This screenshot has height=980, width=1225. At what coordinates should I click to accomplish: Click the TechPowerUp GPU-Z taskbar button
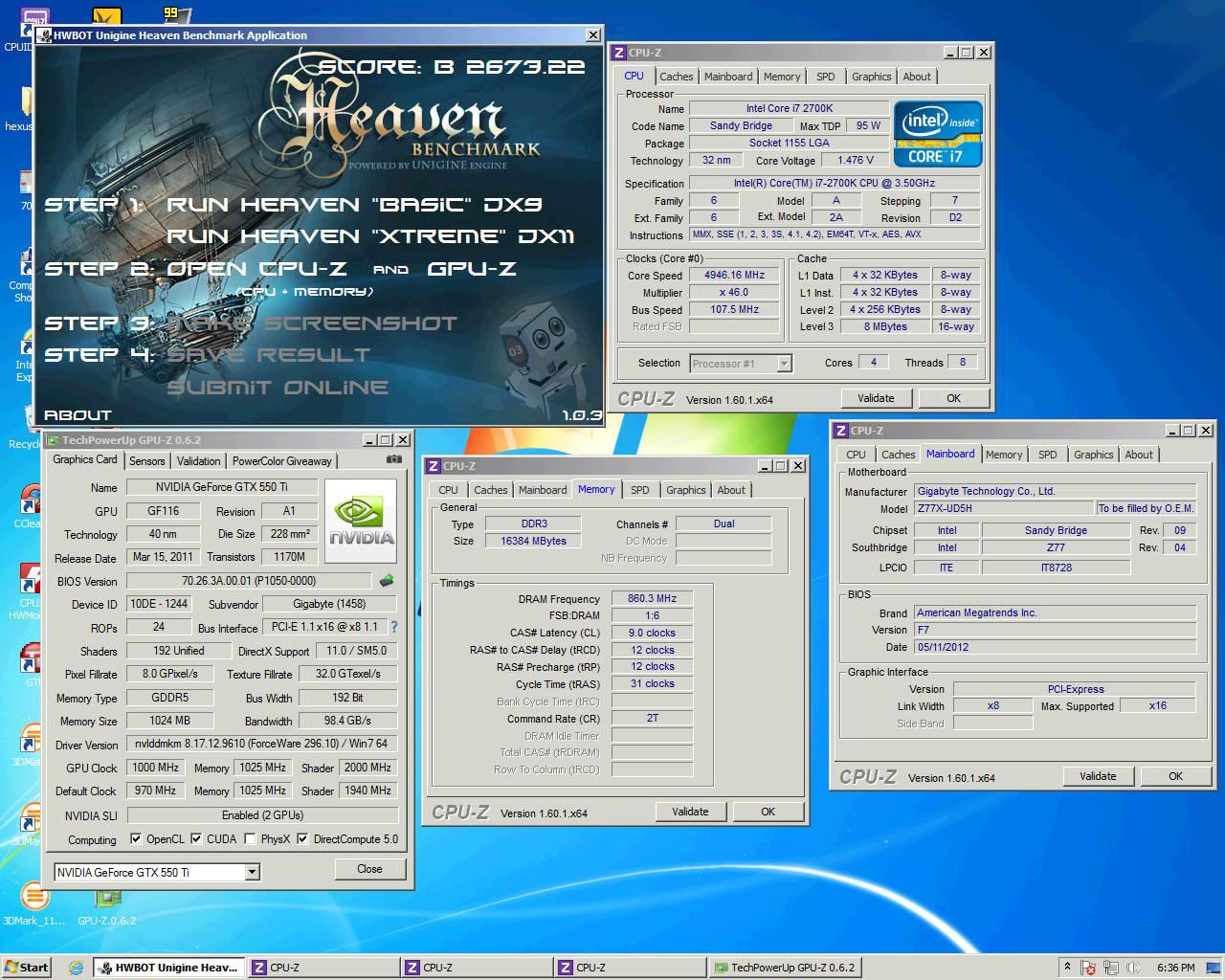pyautogui.click(x=785, y=968)
